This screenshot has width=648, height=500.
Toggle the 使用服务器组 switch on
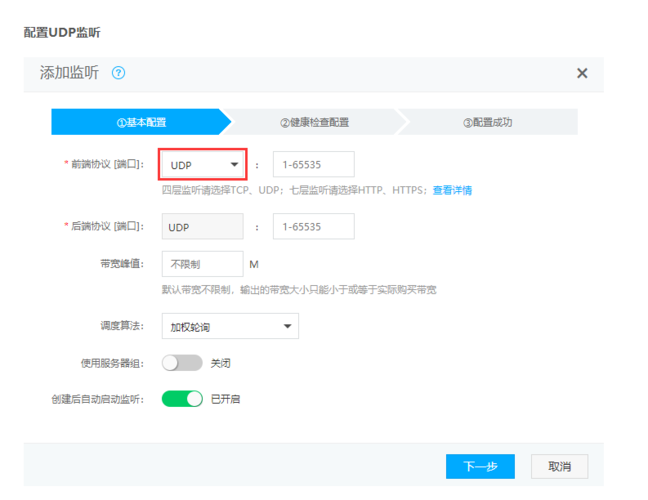182,363
